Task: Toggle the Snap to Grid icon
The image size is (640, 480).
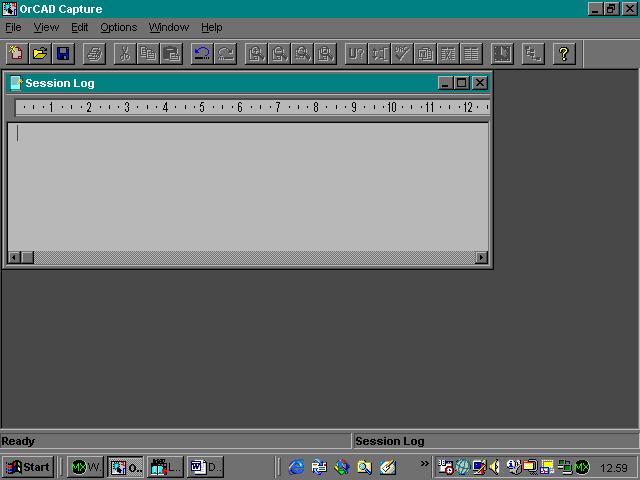Action: [502, 53]
